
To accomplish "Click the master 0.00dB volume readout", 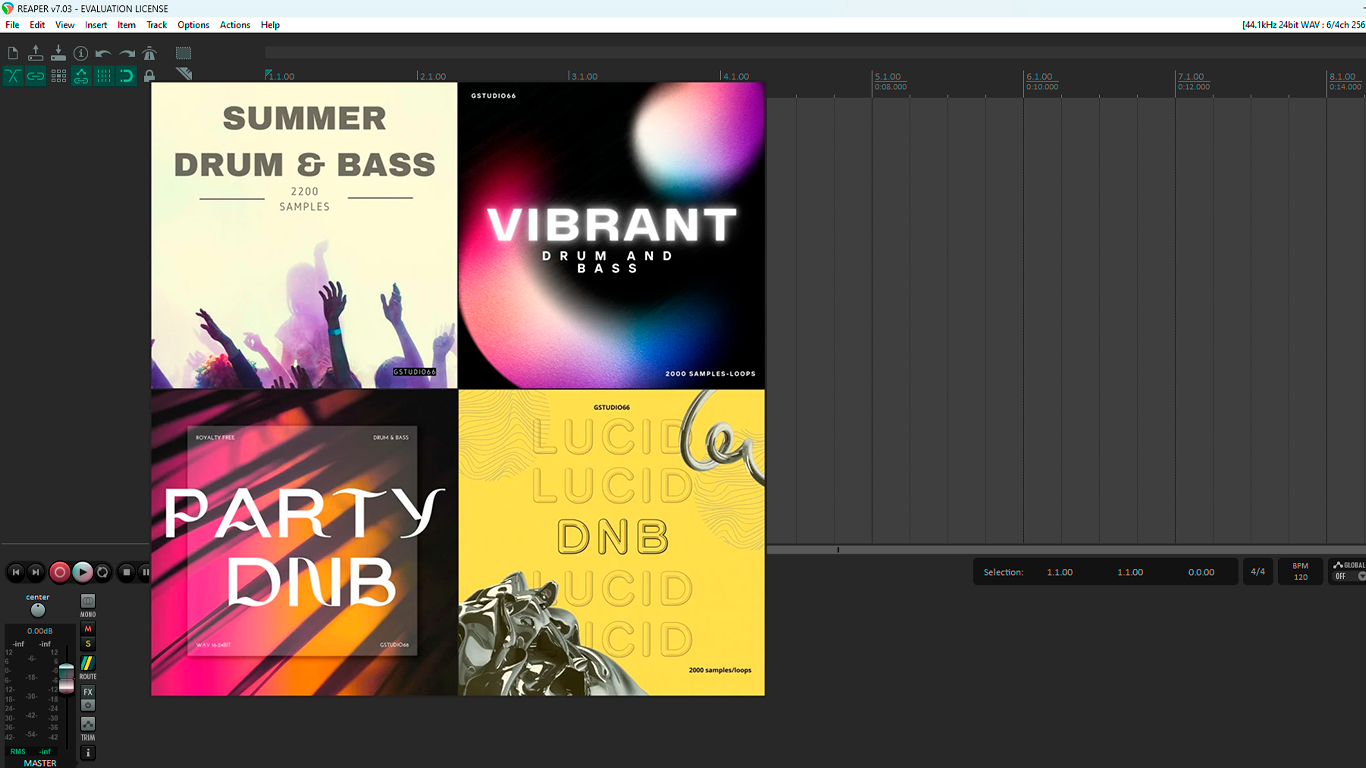I will [40, 631].
